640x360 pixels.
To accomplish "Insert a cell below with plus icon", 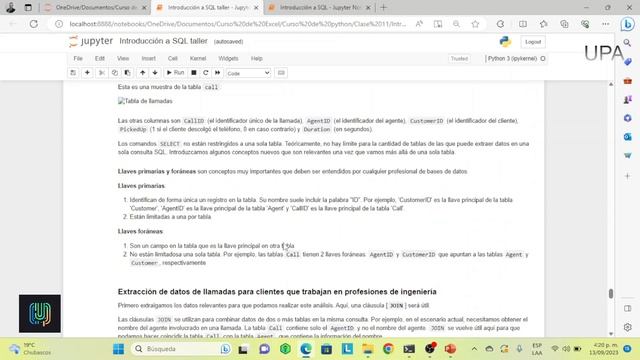I will tap(87, 73).
